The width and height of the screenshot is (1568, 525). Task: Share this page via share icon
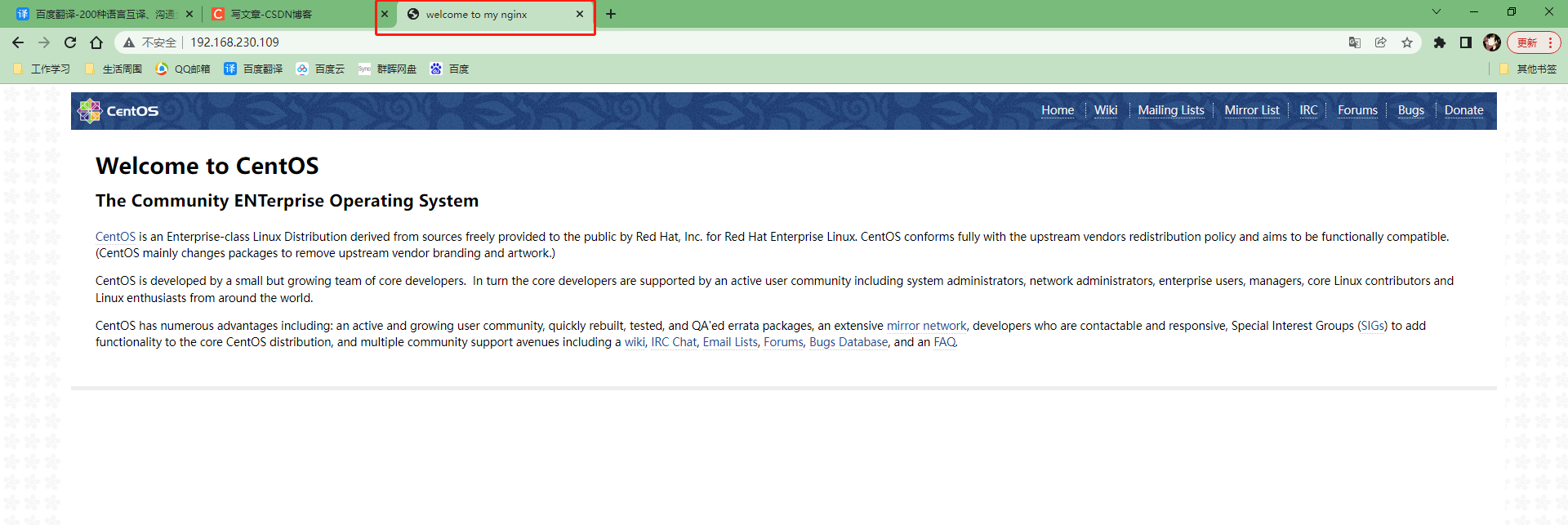click(x=1381, y=42)
